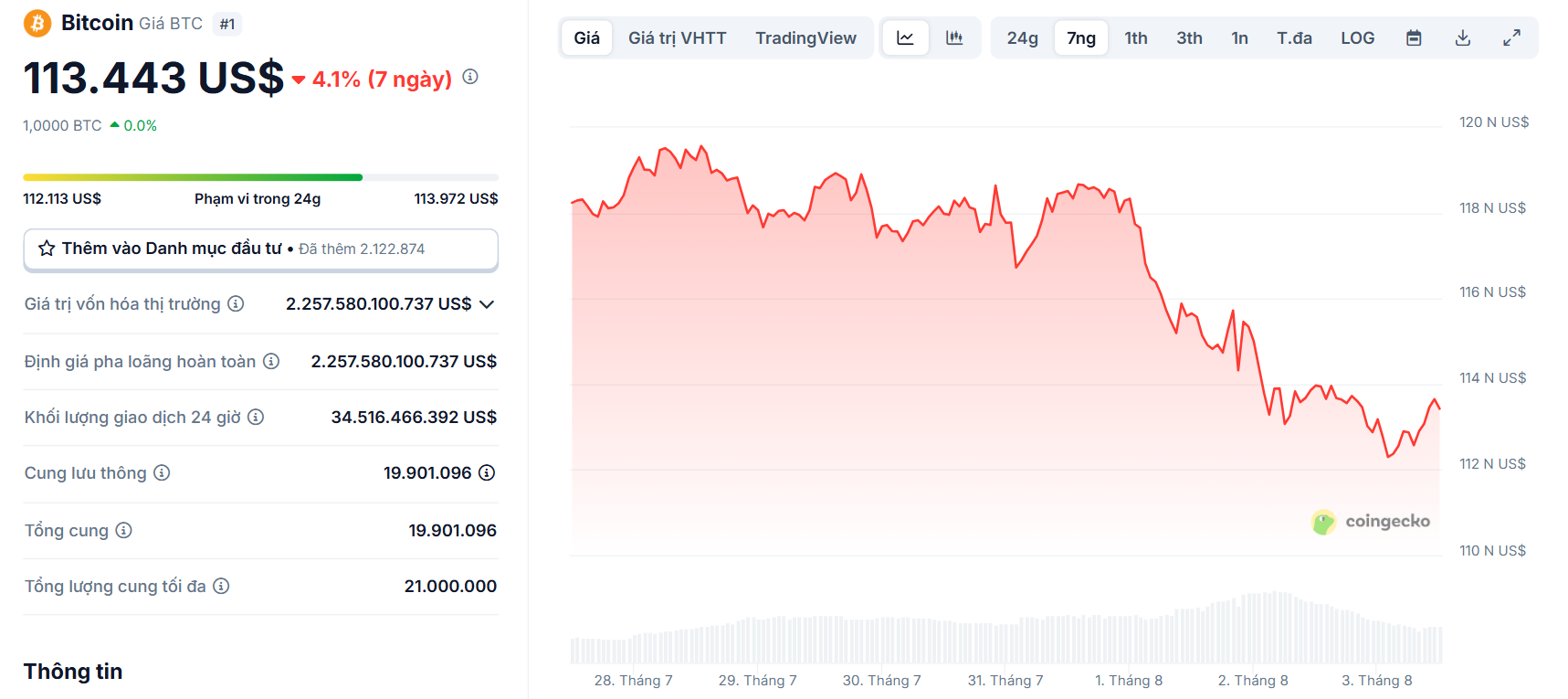
Task: Click the 3. Tháng 8 date label
Action: click(1376, 681)
